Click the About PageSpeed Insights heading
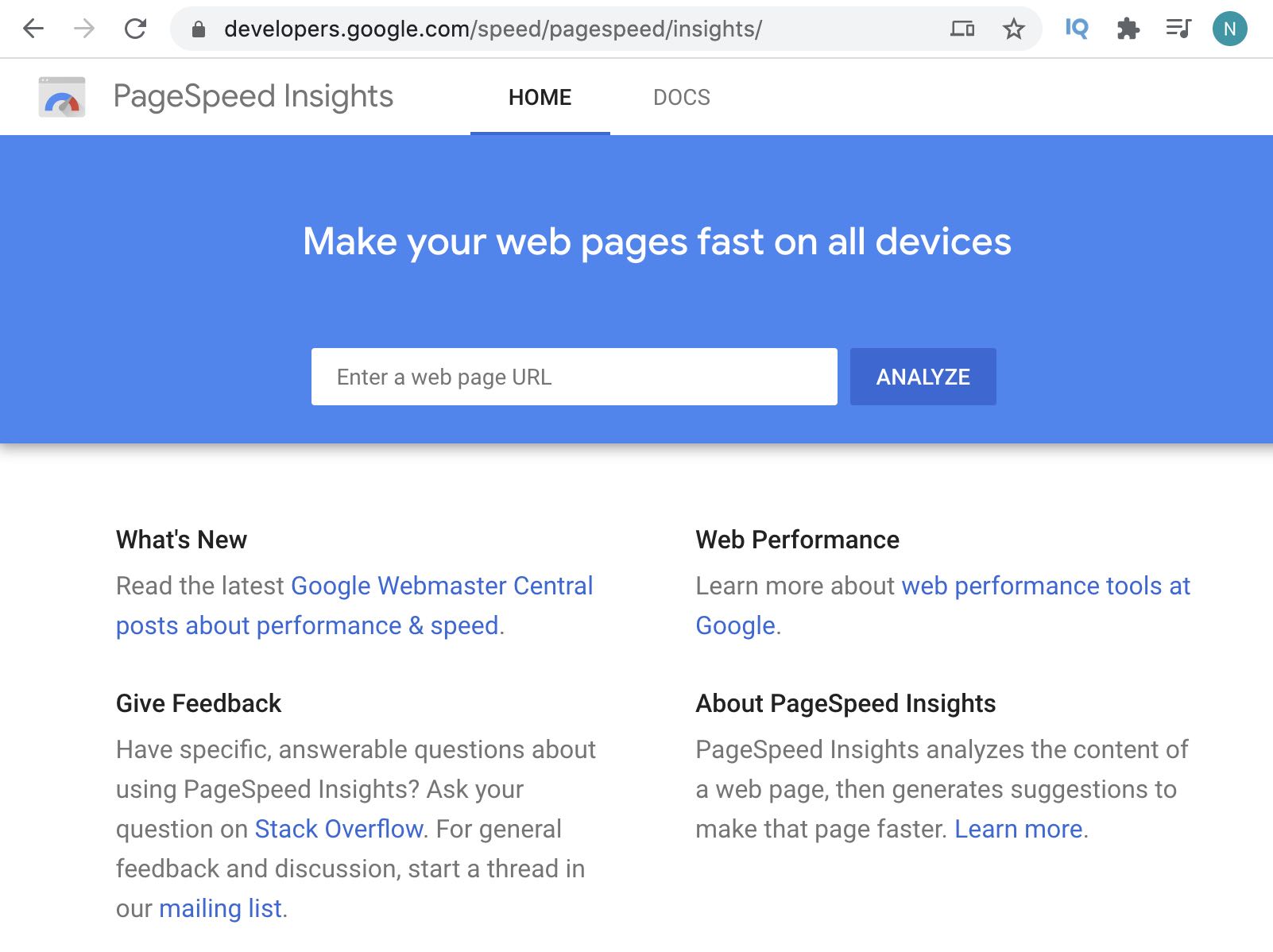 click(x=845, y=703)
